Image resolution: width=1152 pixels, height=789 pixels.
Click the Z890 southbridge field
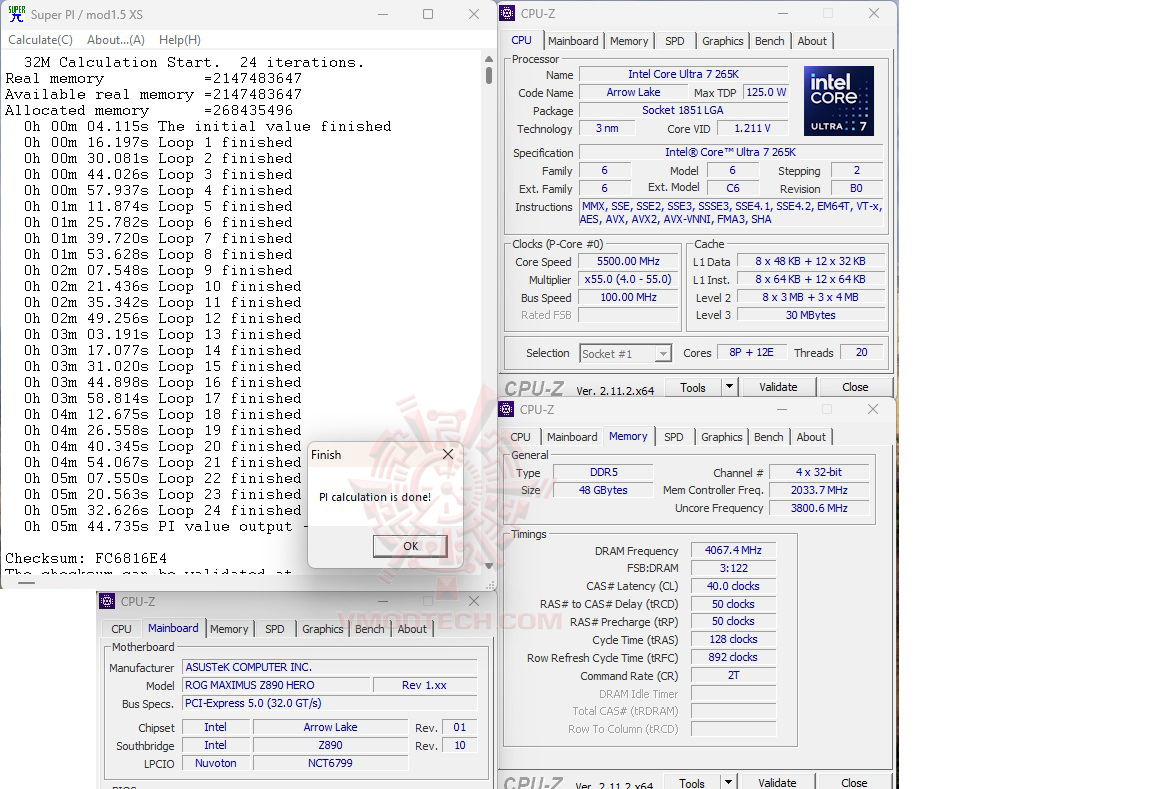point(330,745)
